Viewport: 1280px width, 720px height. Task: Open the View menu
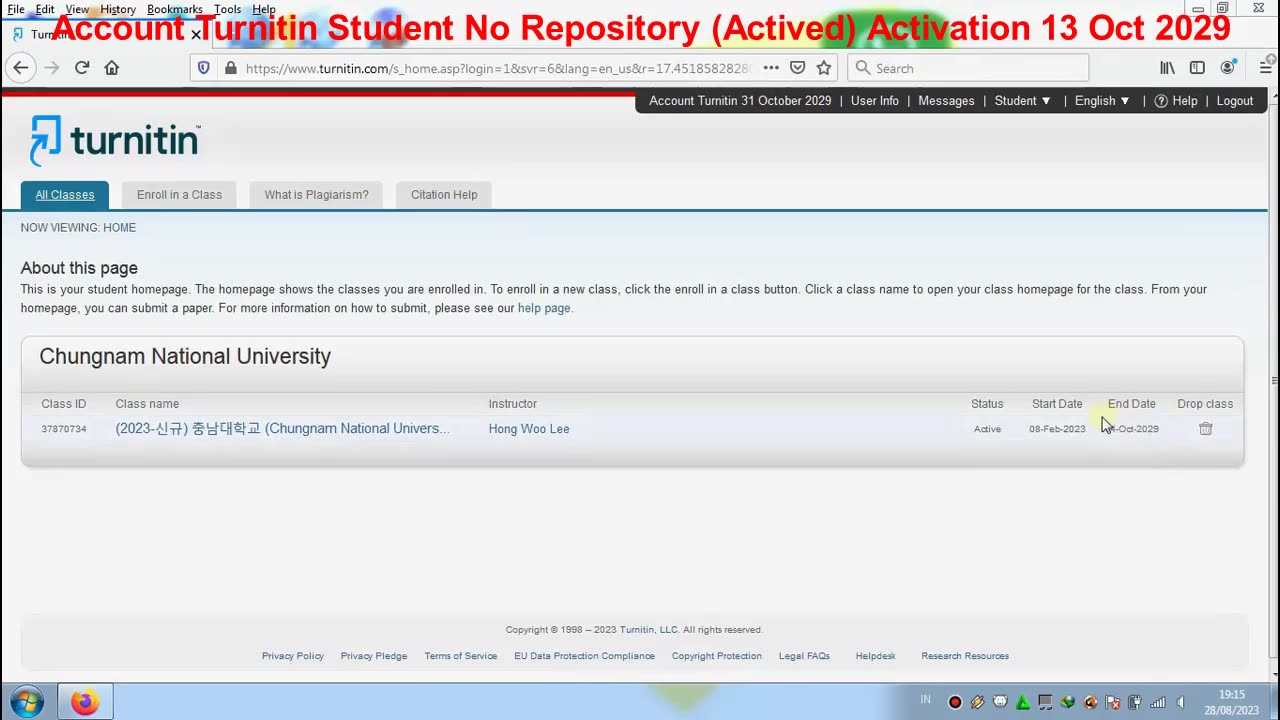[x=77, y=9]
